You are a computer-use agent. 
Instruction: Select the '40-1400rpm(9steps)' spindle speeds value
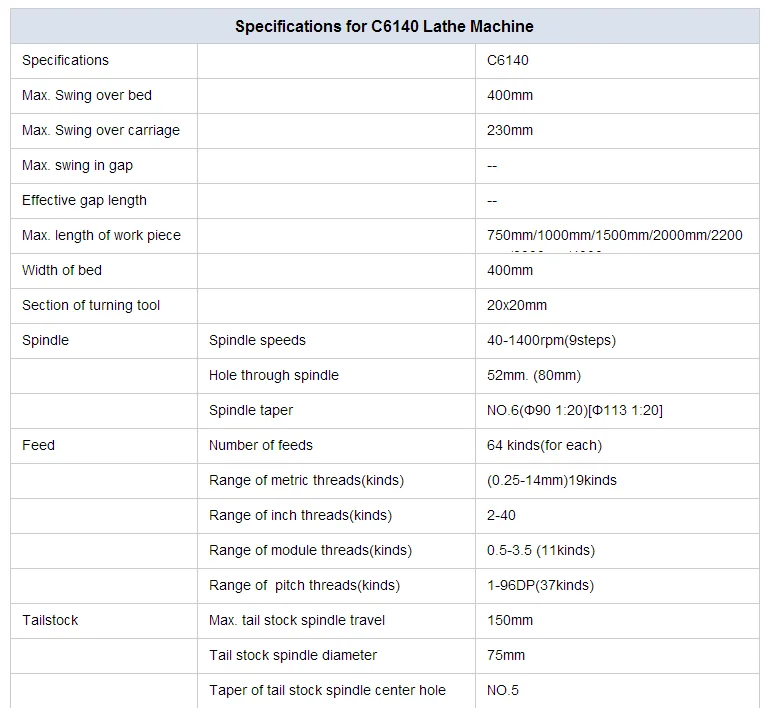(x=551, y=340)
